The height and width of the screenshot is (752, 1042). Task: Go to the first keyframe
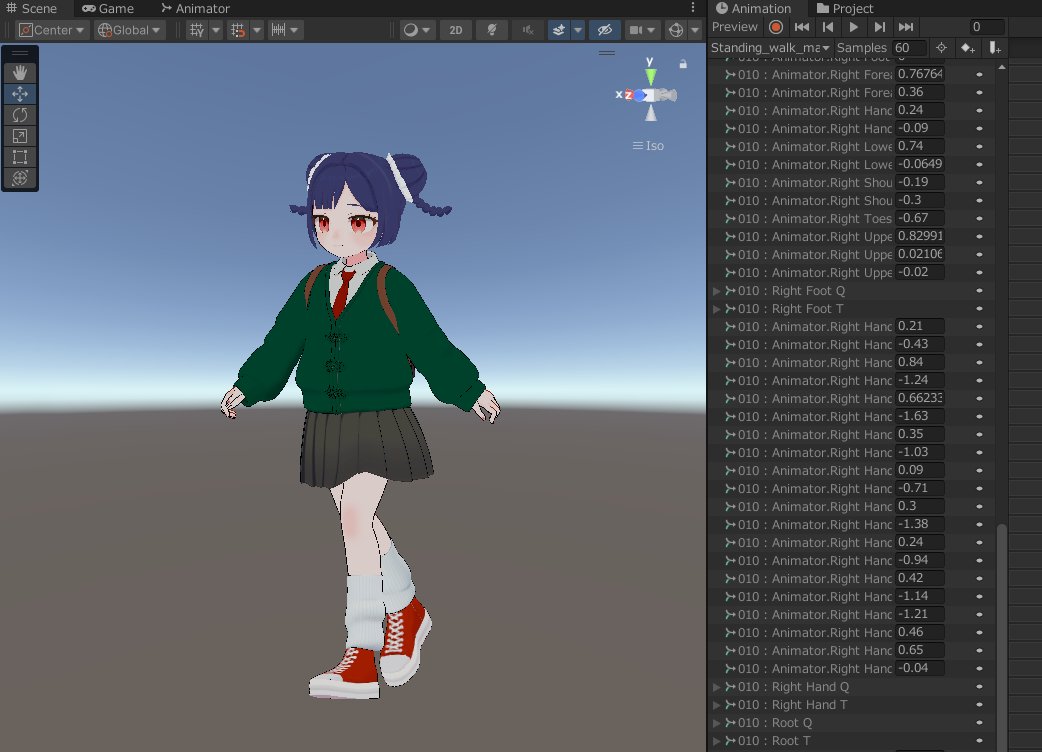[x=802, y=27]
